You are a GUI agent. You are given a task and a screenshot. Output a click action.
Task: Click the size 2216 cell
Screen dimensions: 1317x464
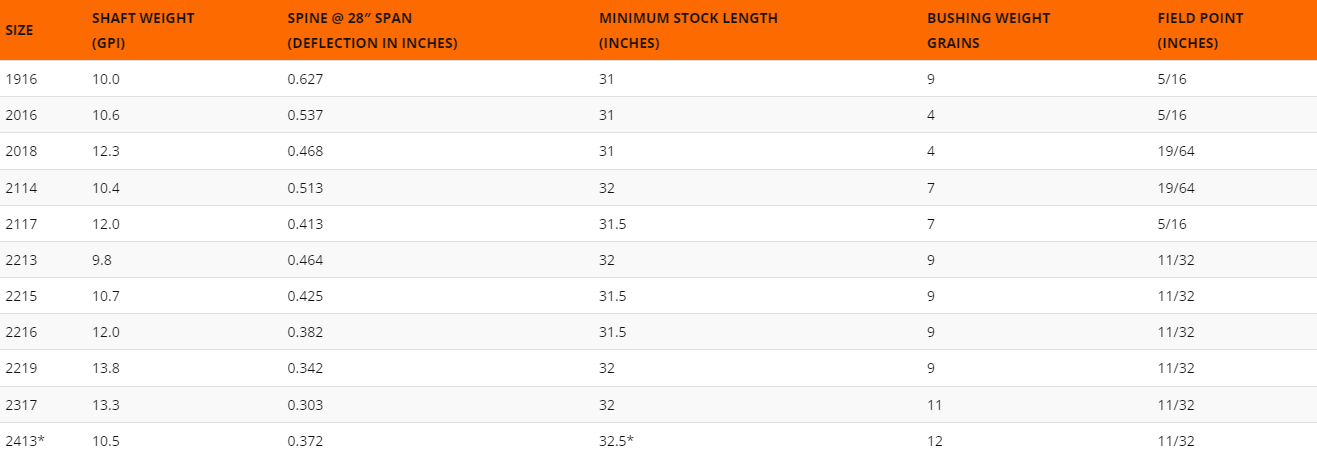point(20,332)
